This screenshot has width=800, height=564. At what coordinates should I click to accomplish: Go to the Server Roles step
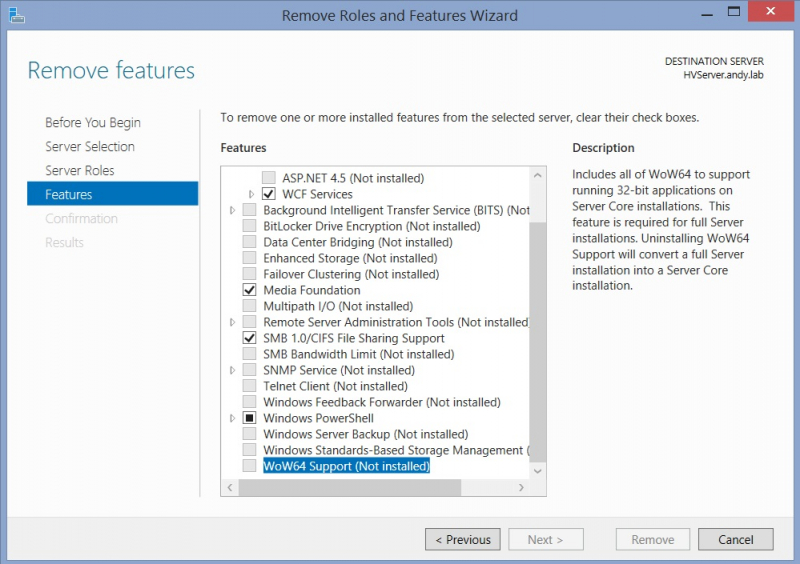(80, 170)
